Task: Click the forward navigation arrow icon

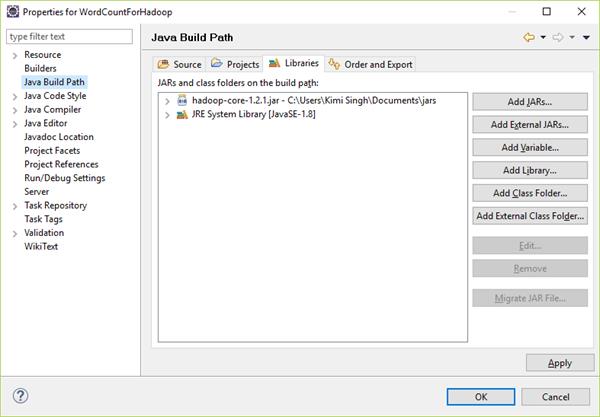Action: coord(559,37)
